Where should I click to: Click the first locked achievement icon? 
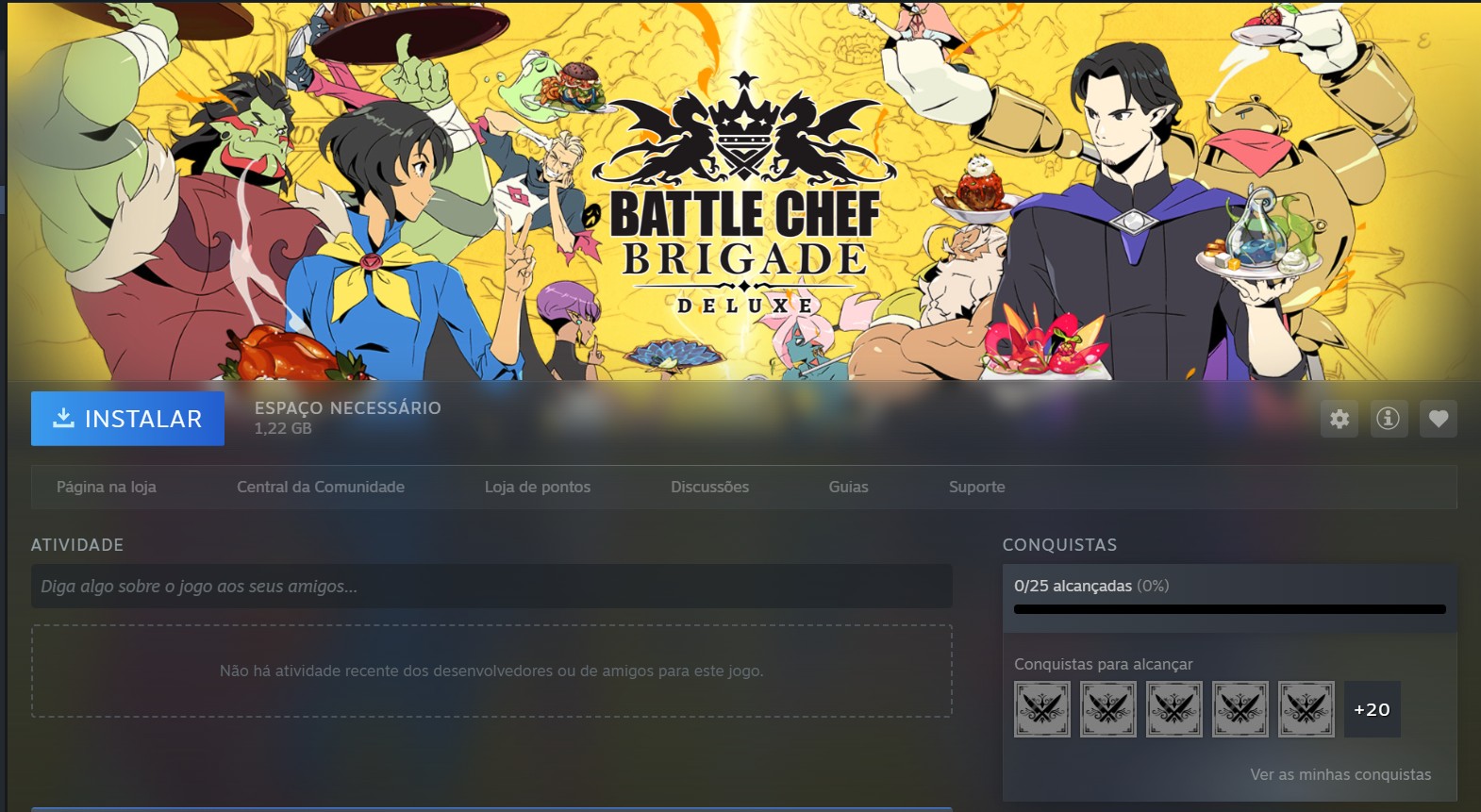point(1042,709)
